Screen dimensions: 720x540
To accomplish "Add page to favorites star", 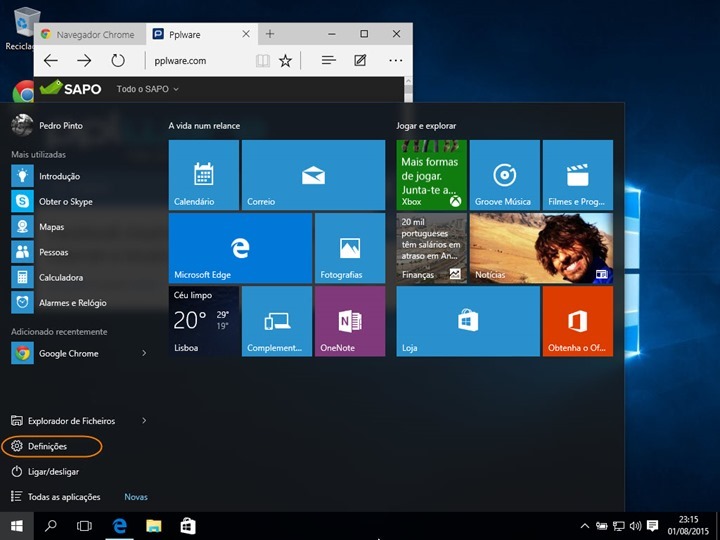I will click(x=286, y=61).
